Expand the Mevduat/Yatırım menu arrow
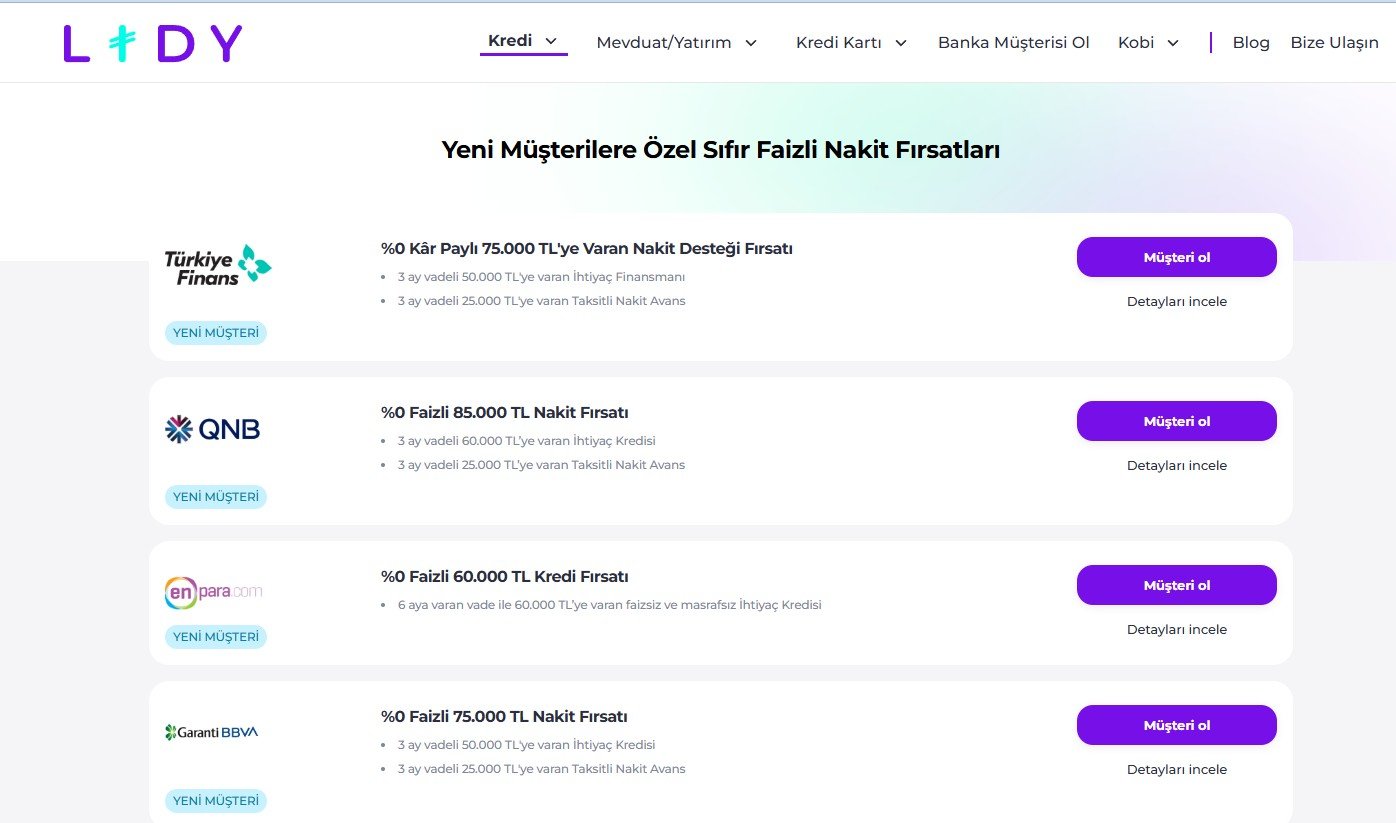Screen dimensions: 1396x823 point(751,43)
